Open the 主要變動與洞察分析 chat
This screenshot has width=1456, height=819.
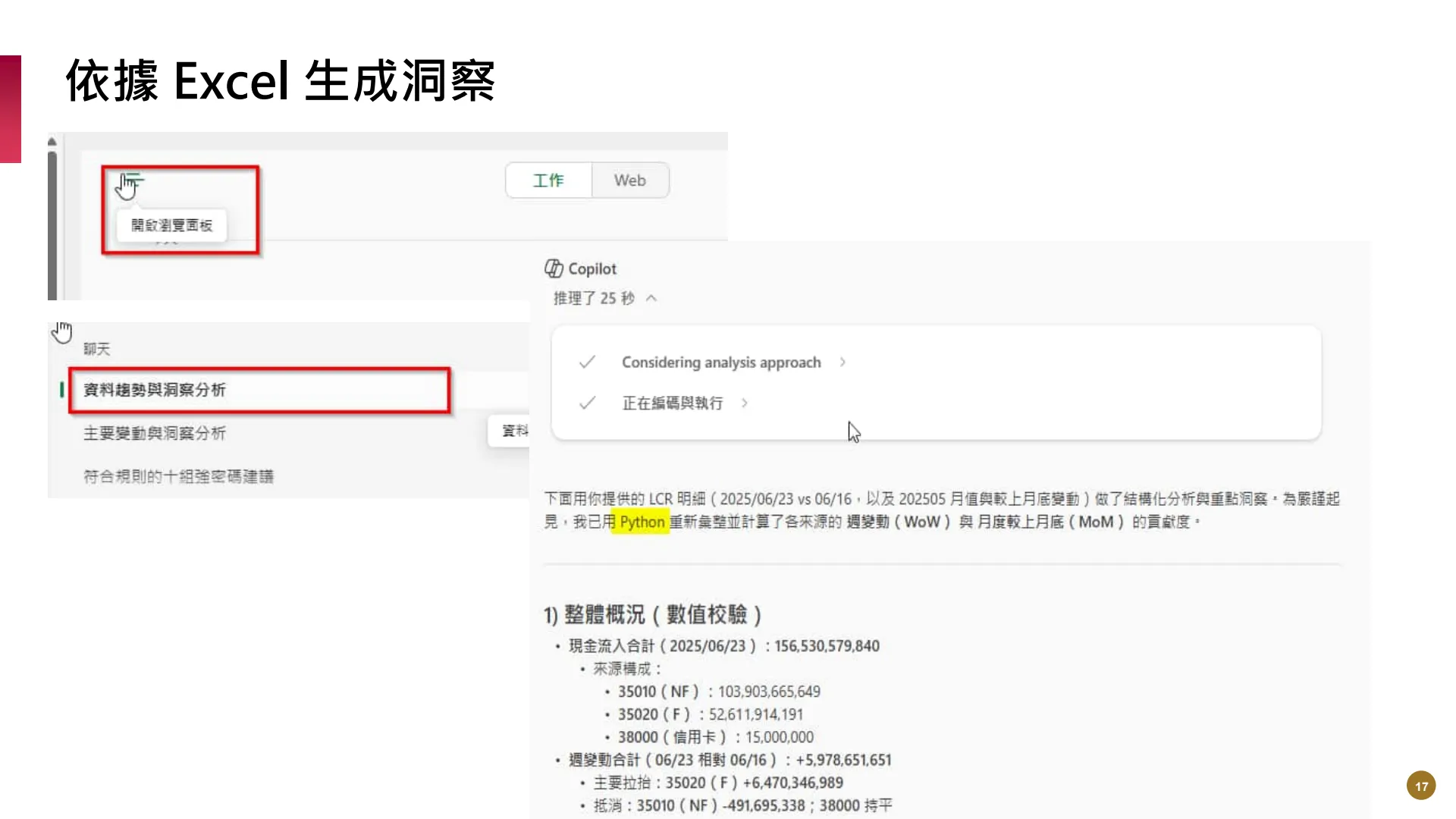tap(155, 433)
